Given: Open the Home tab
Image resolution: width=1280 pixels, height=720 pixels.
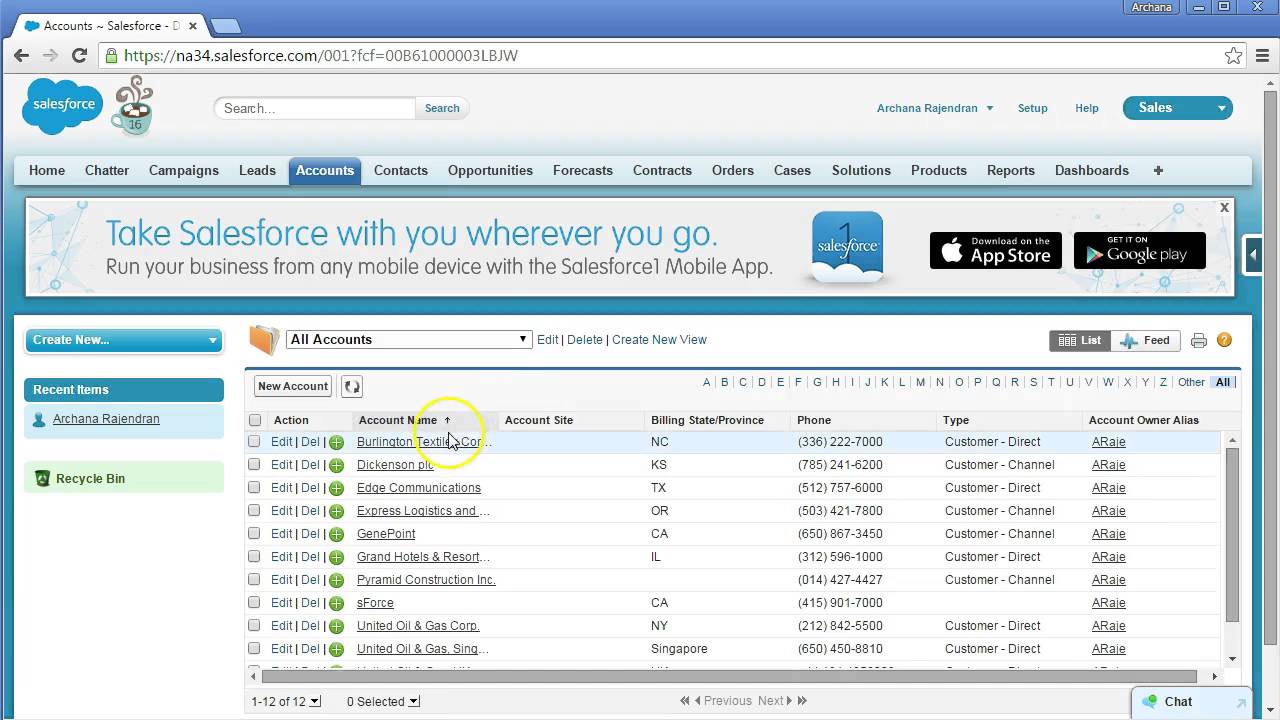Looking at the screenshot, I should 47,171.
